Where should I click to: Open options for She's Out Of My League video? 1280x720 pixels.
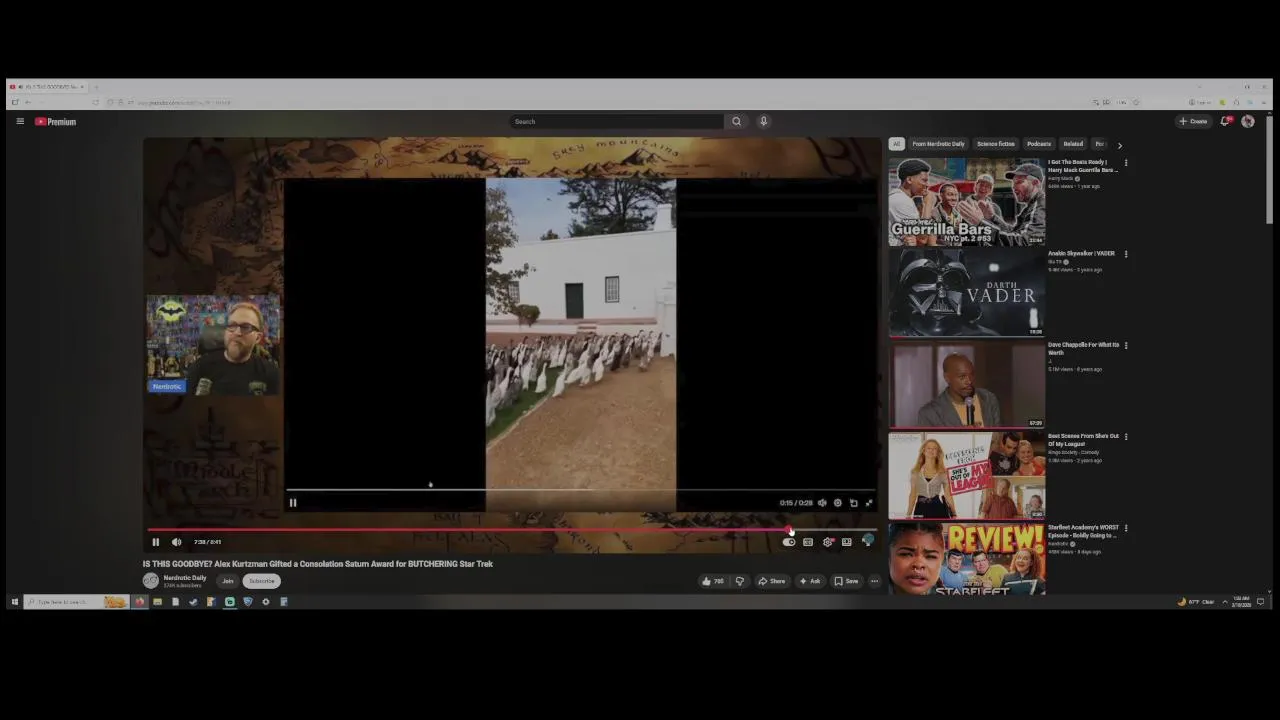(1126, 437)
